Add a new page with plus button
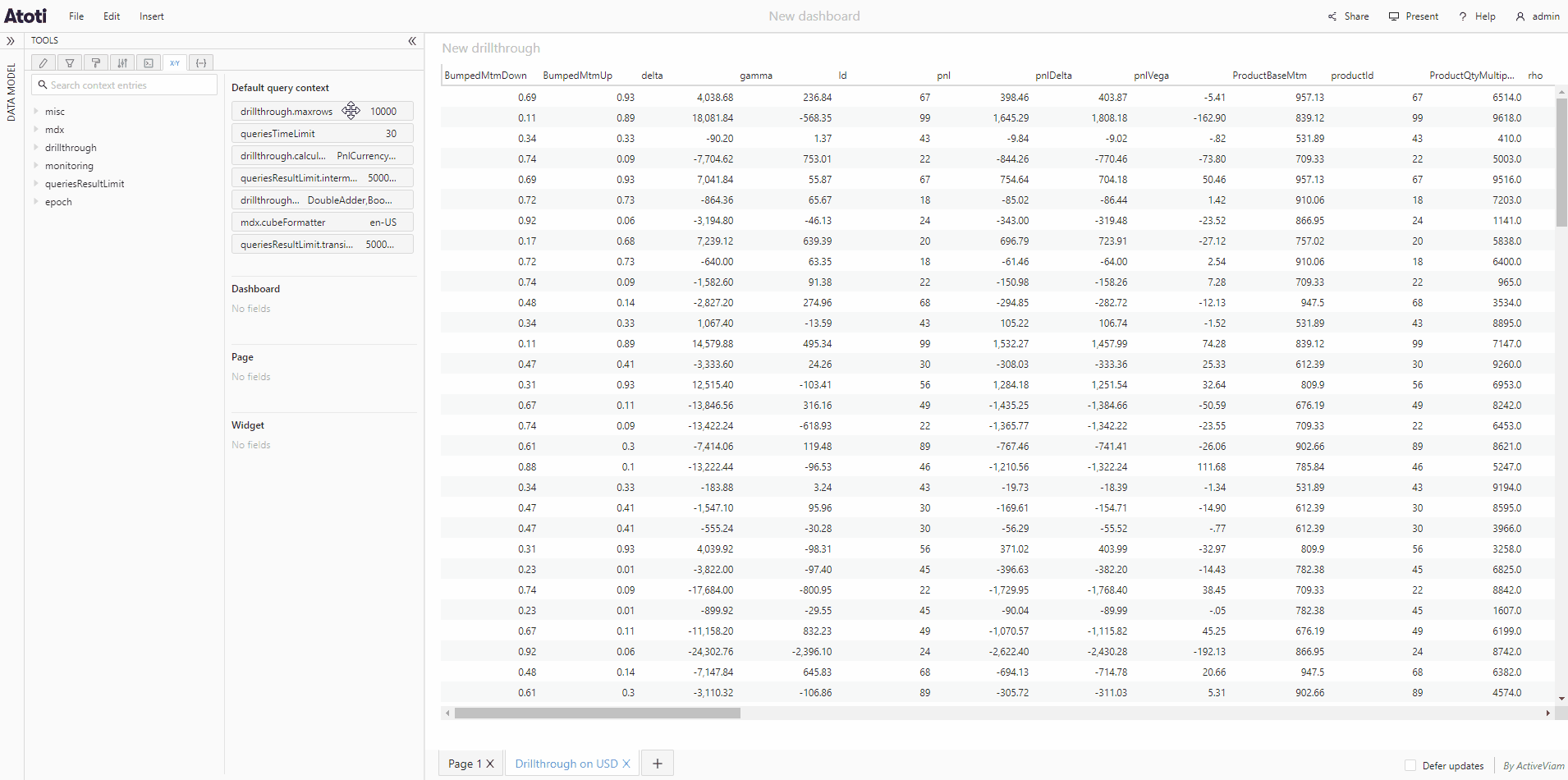This screenshot has height=780, width=1568. pos(658,764)
